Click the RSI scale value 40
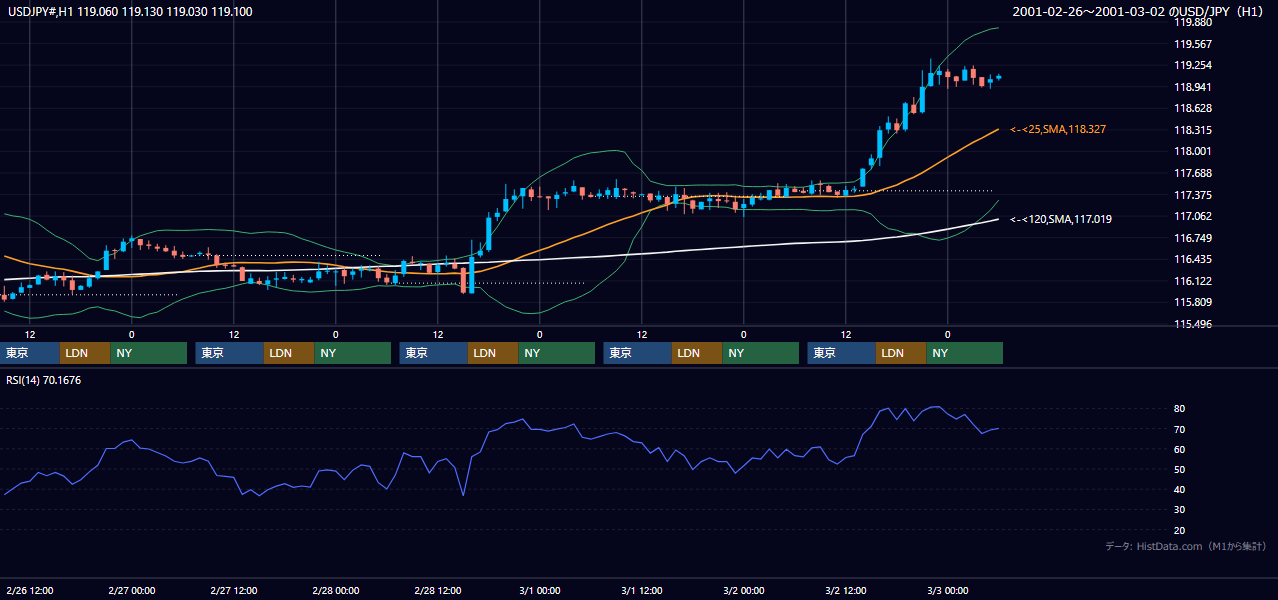The image size is (1278, 600). click(1180, 489)
